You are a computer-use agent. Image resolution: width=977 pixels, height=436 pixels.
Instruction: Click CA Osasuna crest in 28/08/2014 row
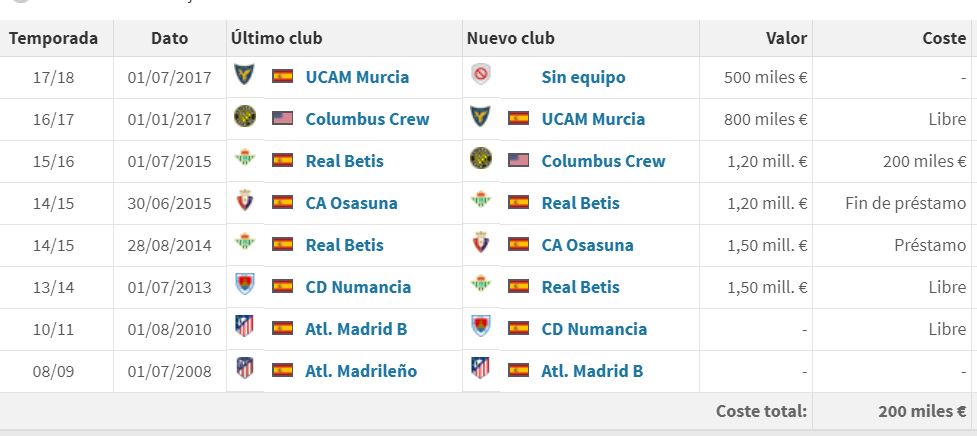(480, 244)
